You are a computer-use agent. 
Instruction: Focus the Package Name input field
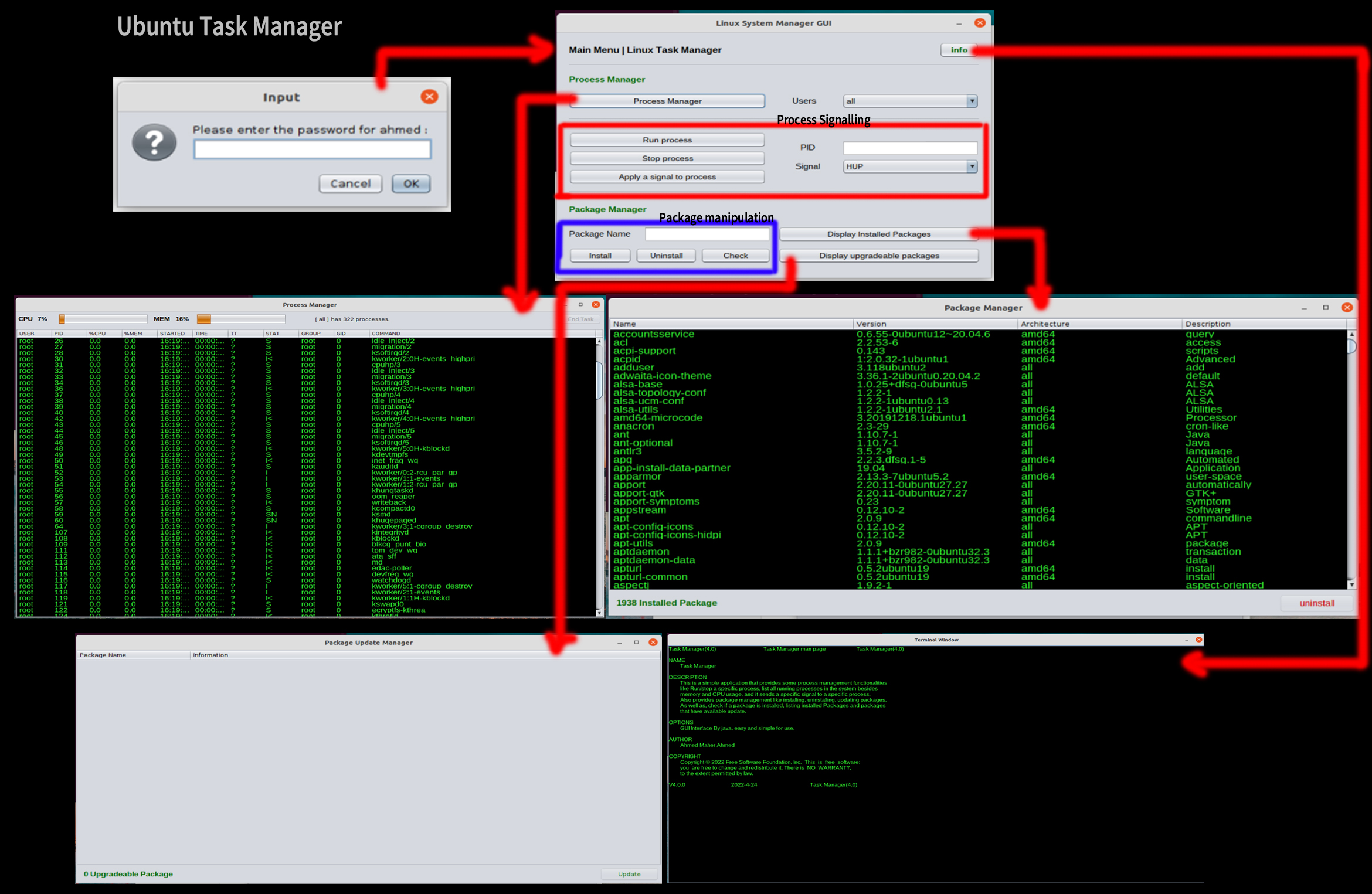click(707, 234)
